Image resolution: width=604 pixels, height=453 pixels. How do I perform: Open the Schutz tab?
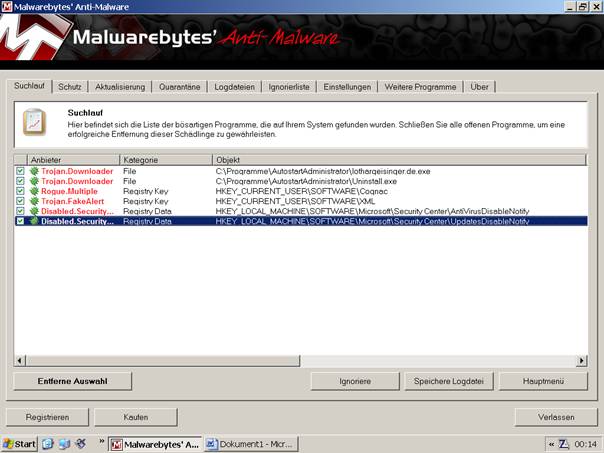point(70,87)
